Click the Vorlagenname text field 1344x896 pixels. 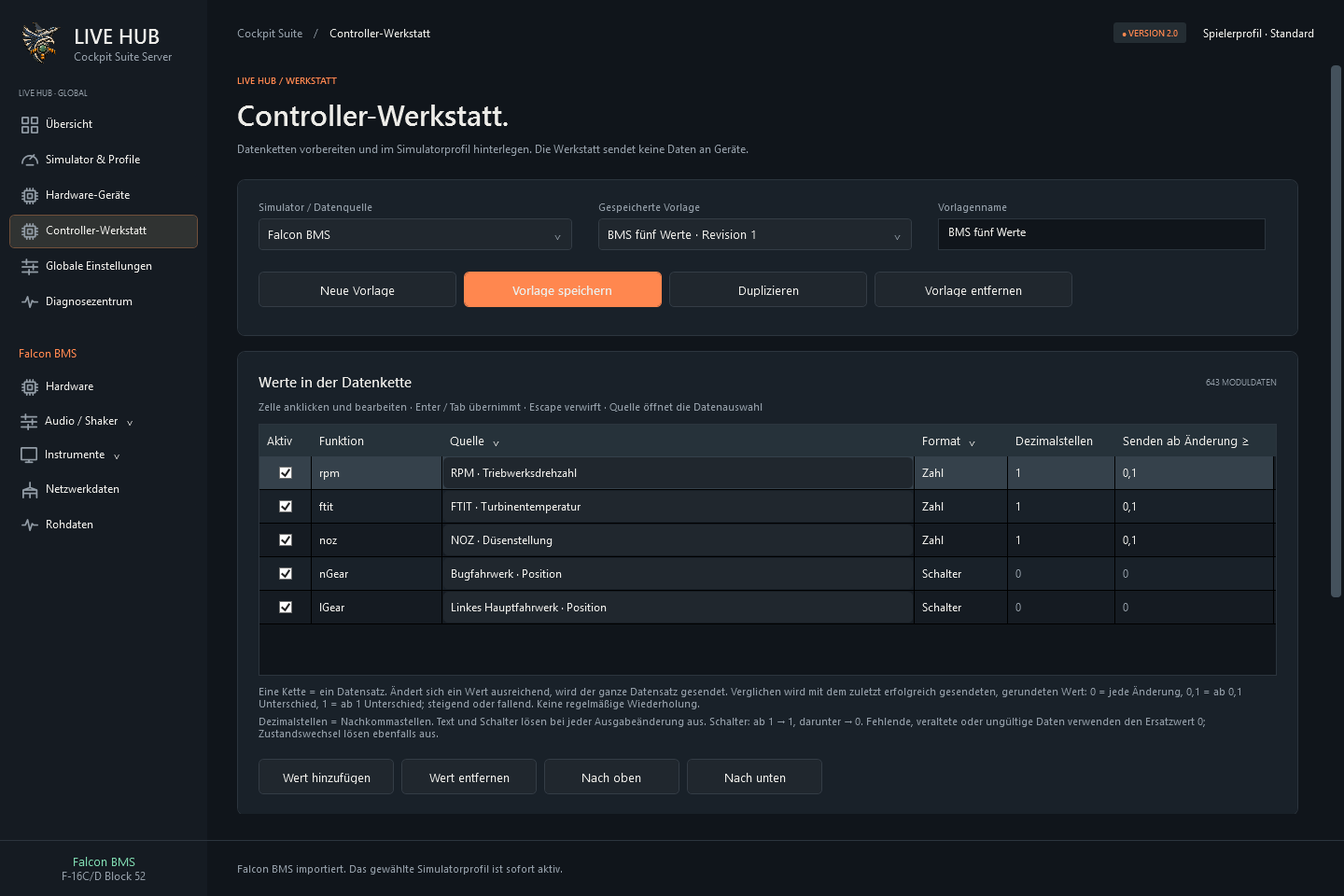click(1101, 233)
